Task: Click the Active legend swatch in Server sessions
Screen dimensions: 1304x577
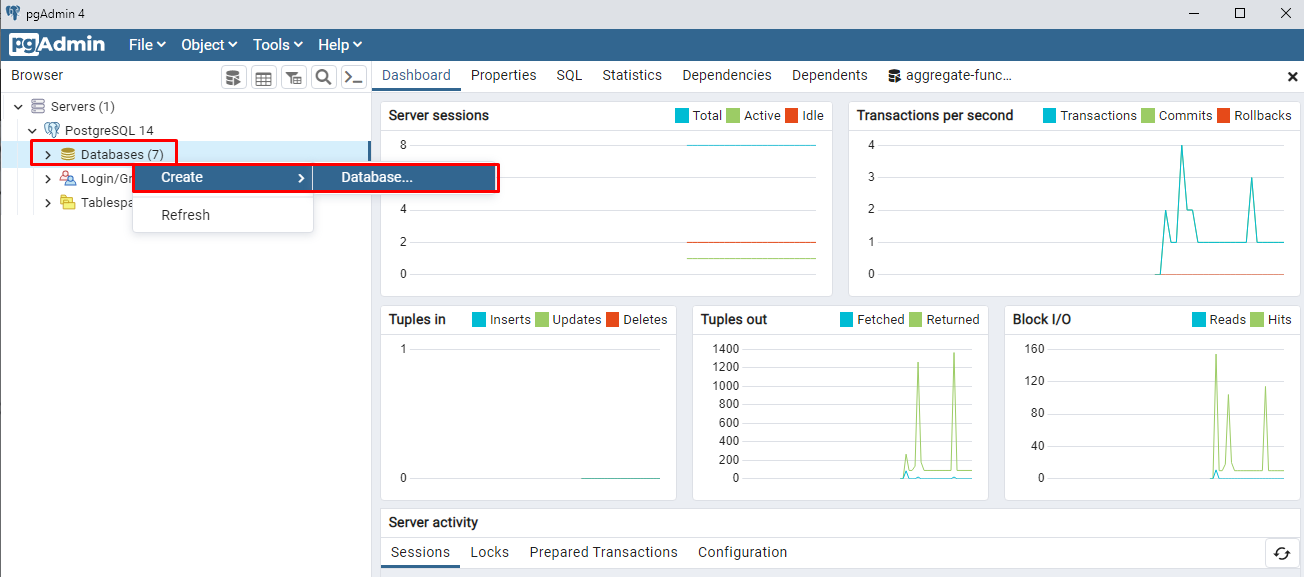Action: click(733, 116)
